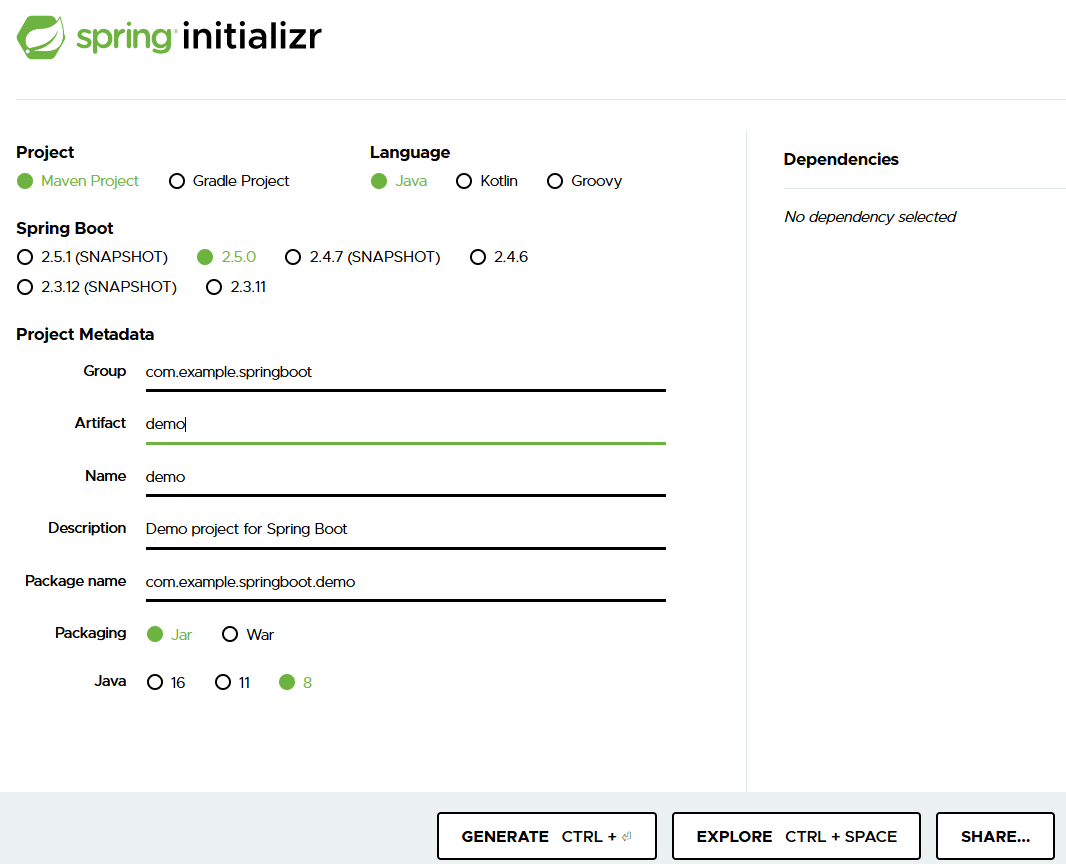
Task: Choose Kotlin as the language
Action: (x=487, y=181)
